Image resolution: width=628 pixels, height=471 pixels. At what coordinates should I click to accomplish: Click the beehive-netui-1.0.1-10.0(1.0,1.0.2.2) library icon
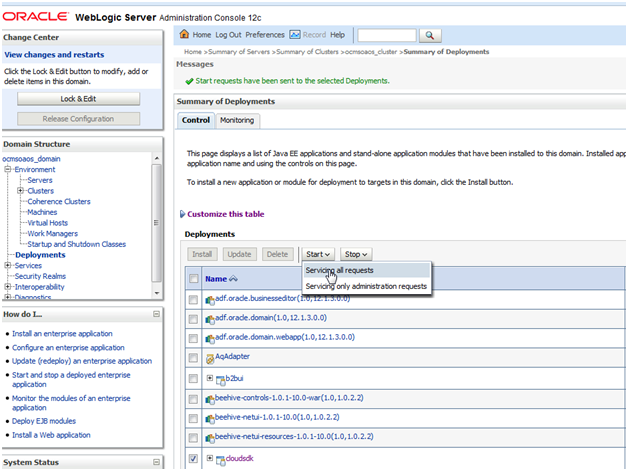click(210, 419)
